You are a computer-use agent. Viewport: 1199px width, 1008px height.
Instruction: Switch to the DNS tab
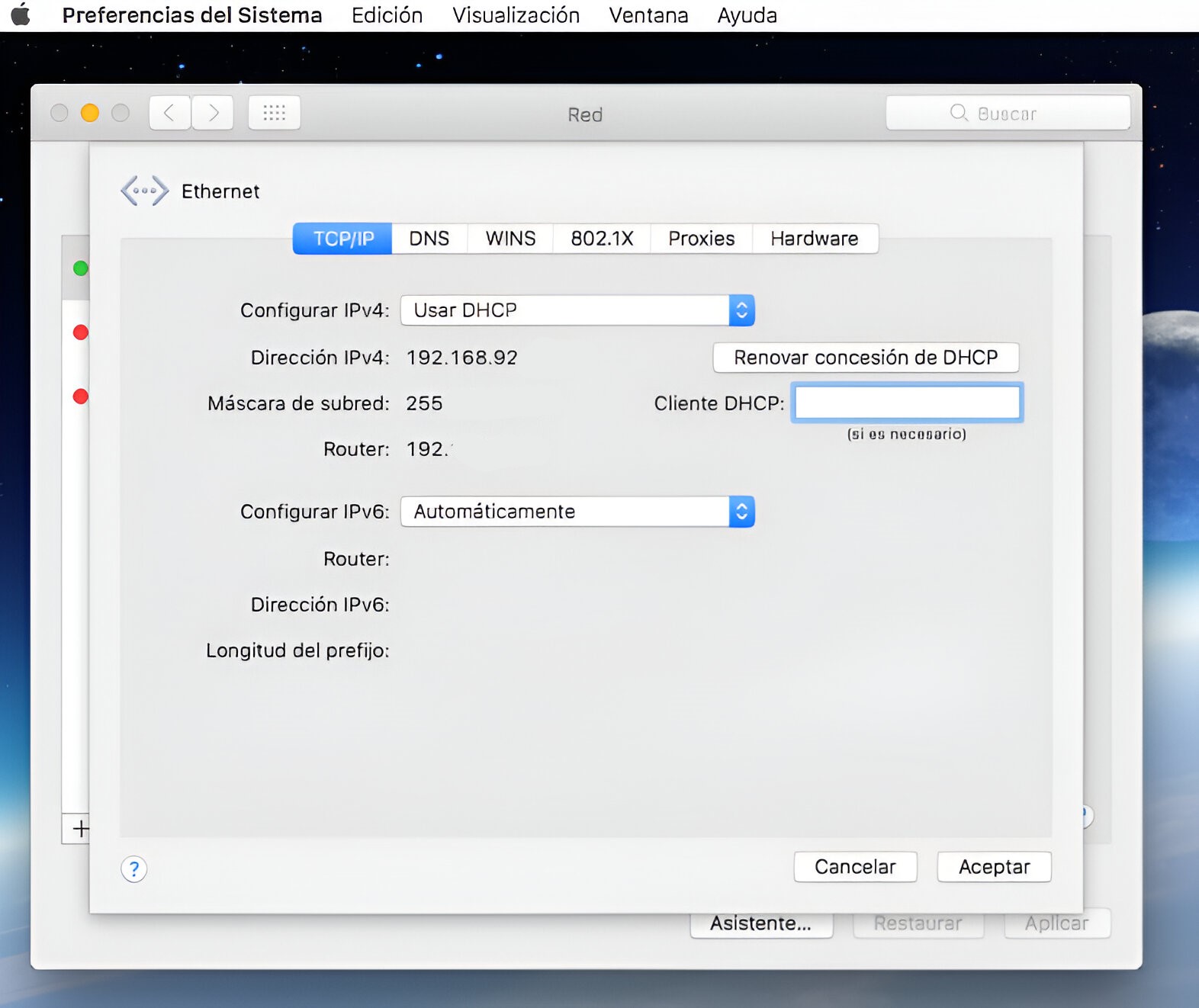tap(429, 239)
